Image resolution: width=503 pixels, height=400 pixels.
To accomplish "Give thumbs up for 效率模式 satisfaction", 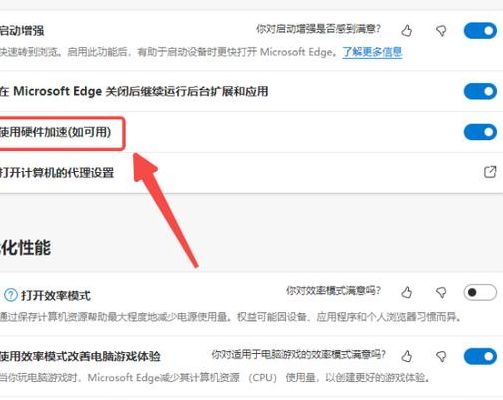I will tap(406, 293).
